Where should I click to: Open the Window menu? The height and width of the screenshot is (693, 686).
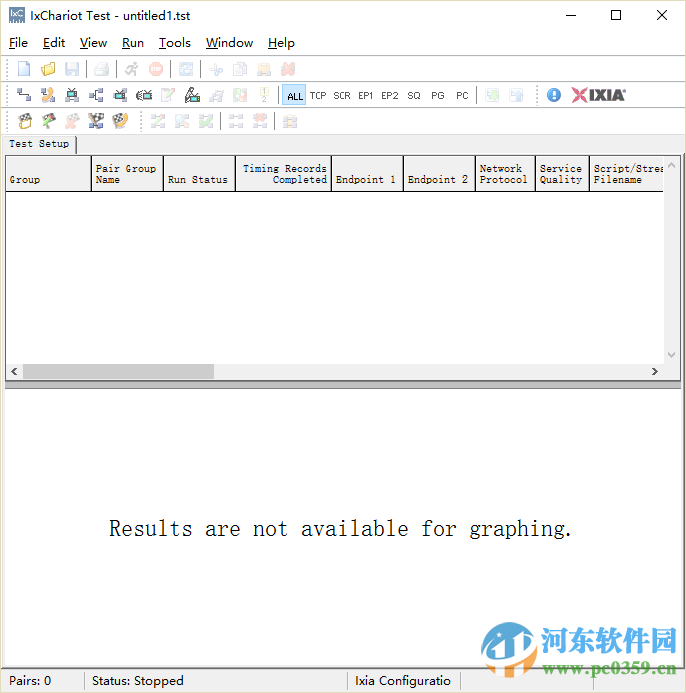(229, 43)
